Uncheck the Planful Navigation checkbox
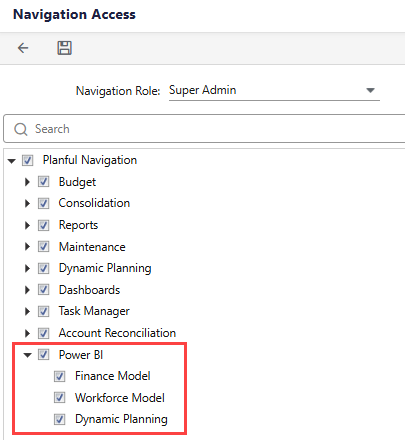 click(x=27, y=160)
